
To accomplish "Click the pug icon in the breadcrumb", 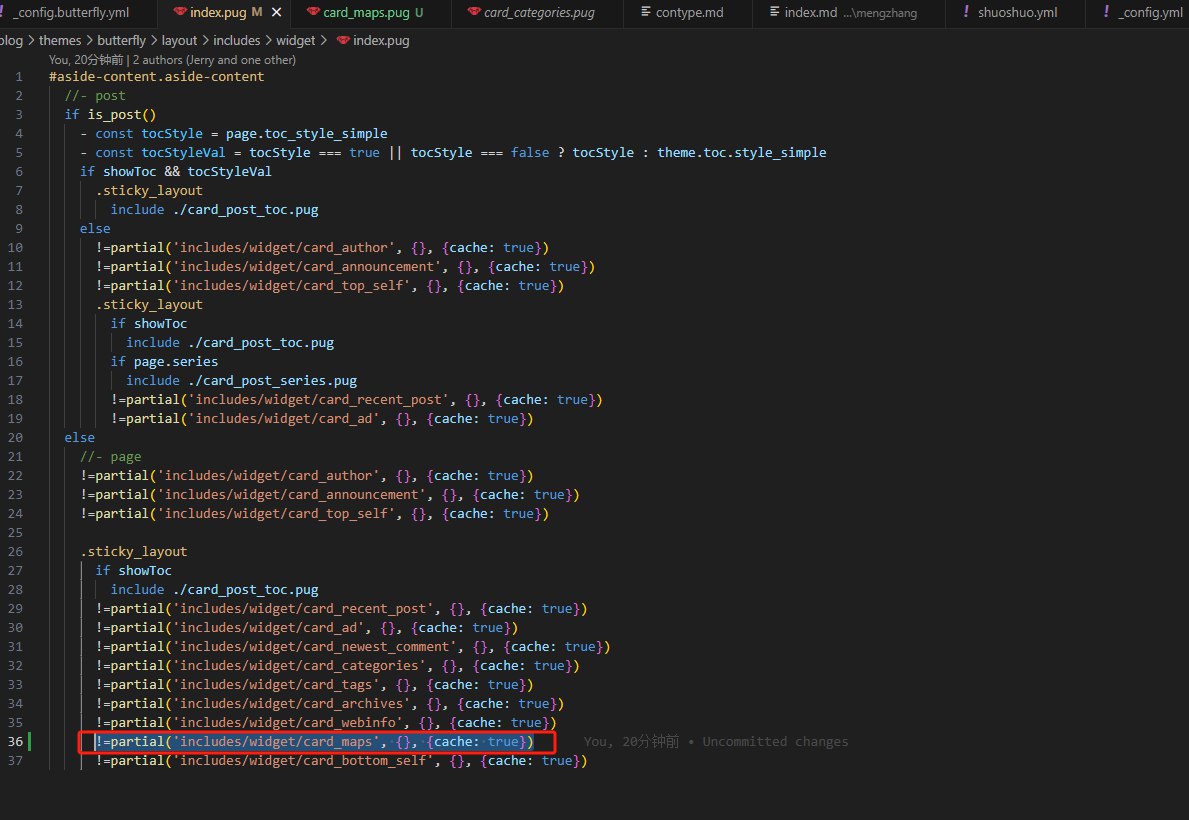I will coord(344,41).
